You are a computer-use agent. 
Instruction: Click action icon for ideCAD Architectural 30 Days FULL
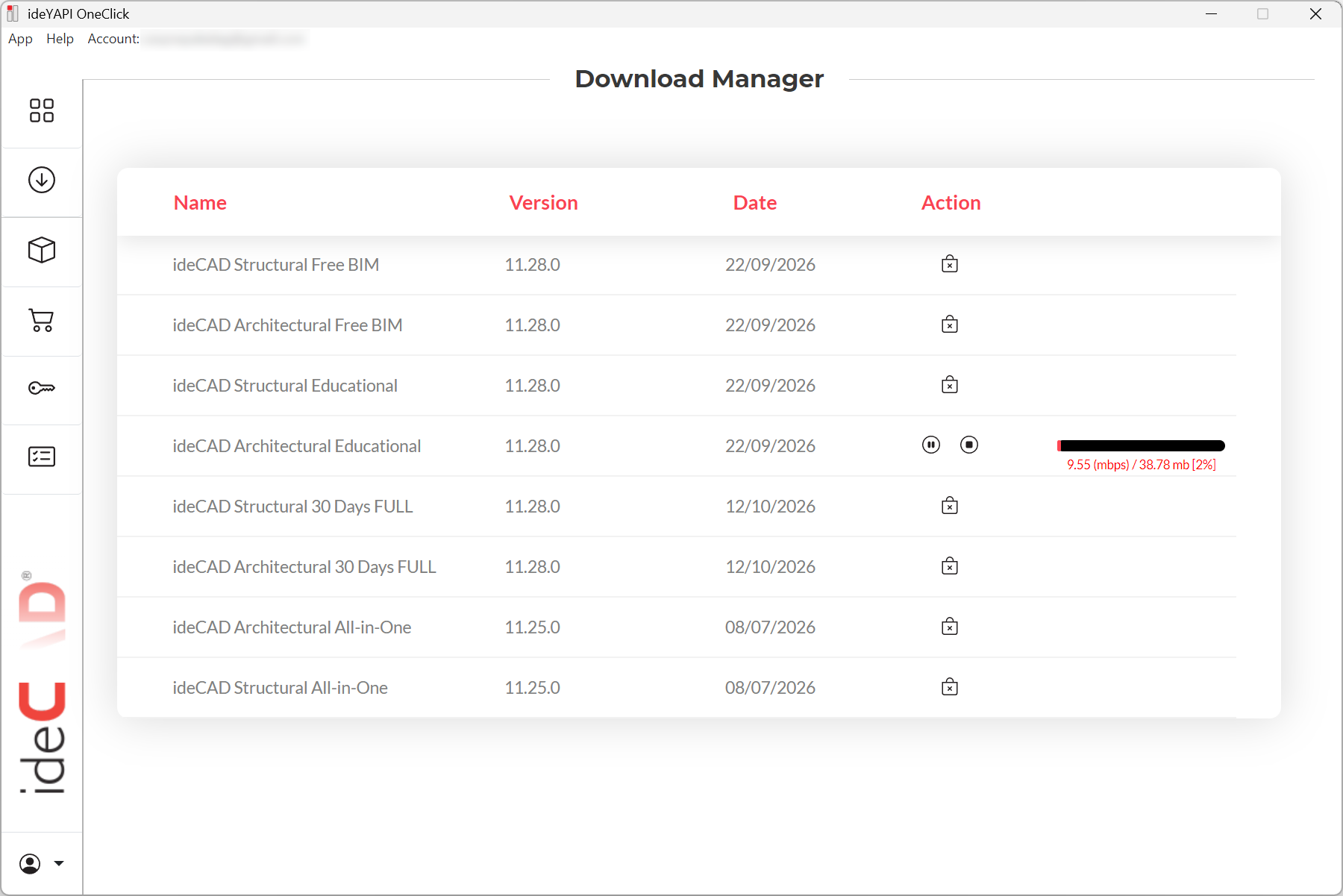pyautogui.click(x=950, y=566)
